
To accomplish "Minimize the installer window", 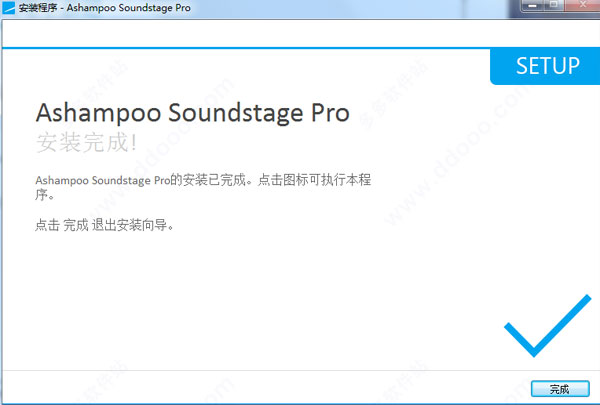I will (532, 5).
